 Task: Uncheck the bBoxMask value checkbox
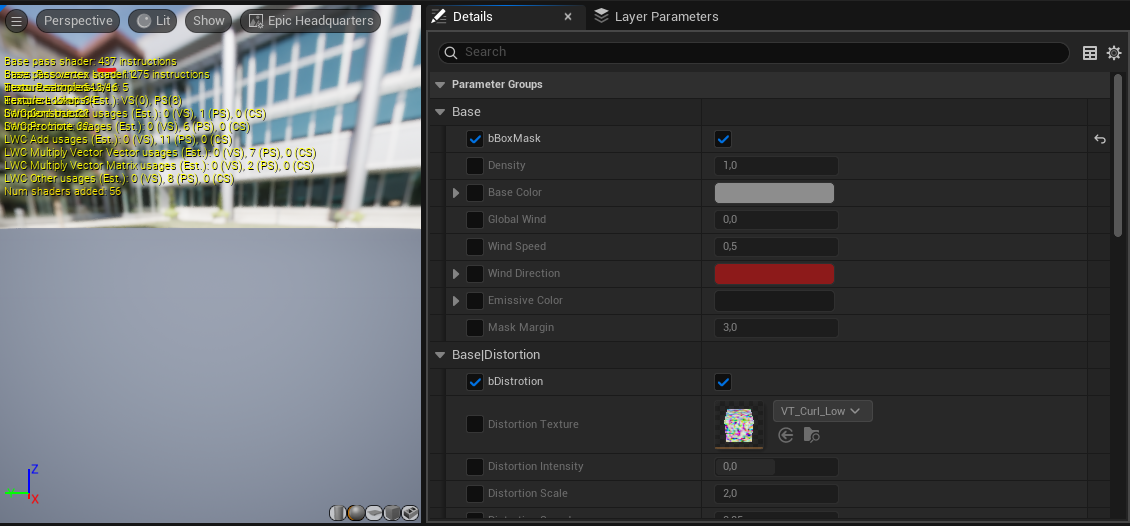click(x=723, y=139)
